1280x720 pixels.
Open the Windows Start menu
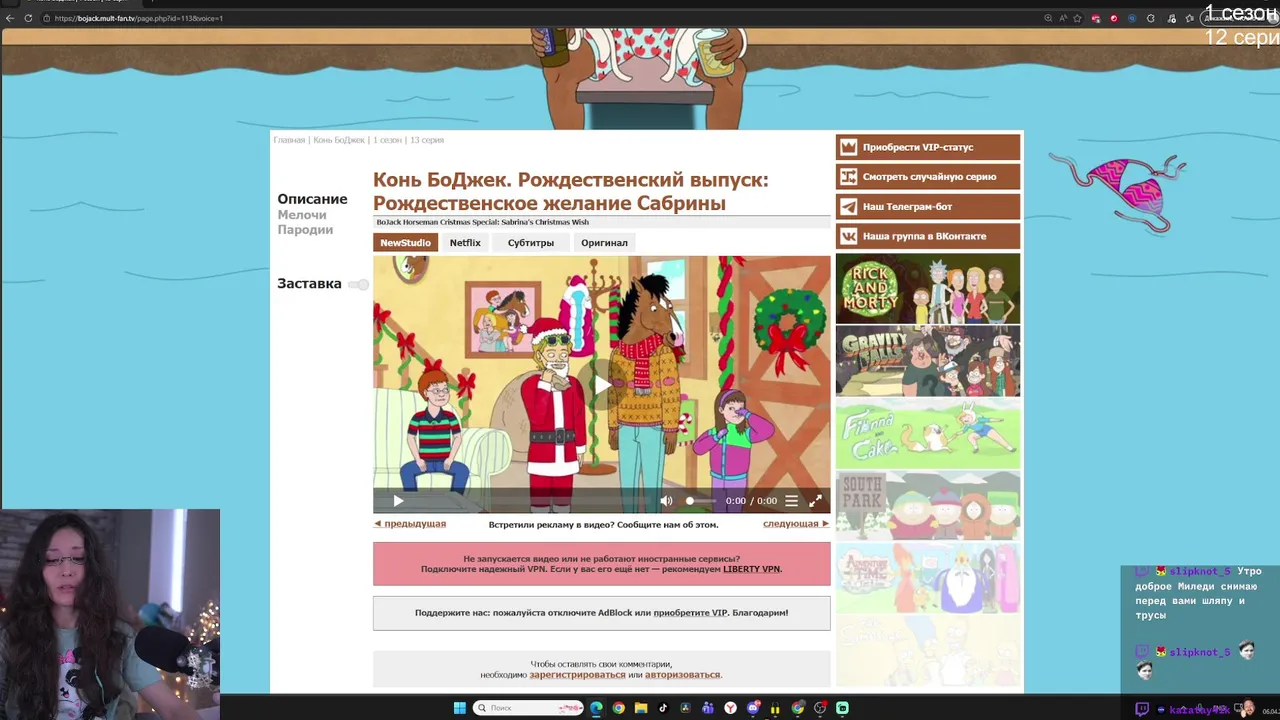[460, 708]
